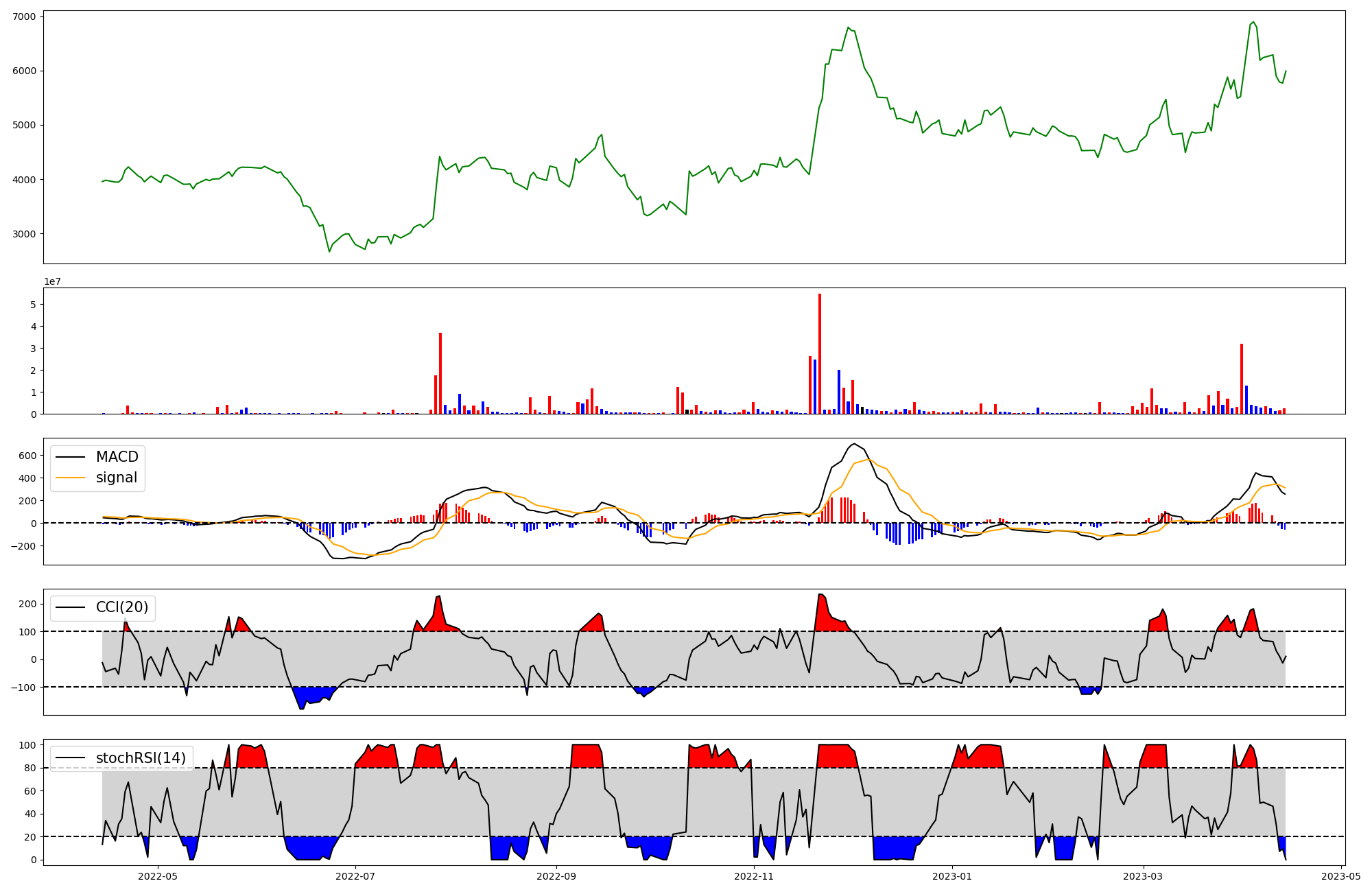Click the 2022-11 x-axis date label

(x=755, y=876)
